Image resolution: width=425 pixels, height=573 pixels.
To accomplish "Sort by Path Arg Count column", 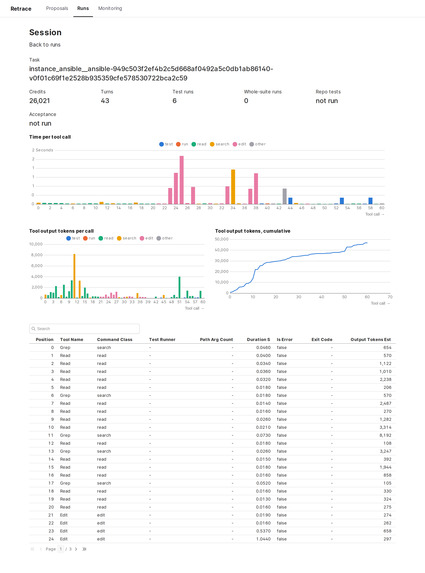I will [216, 339].
